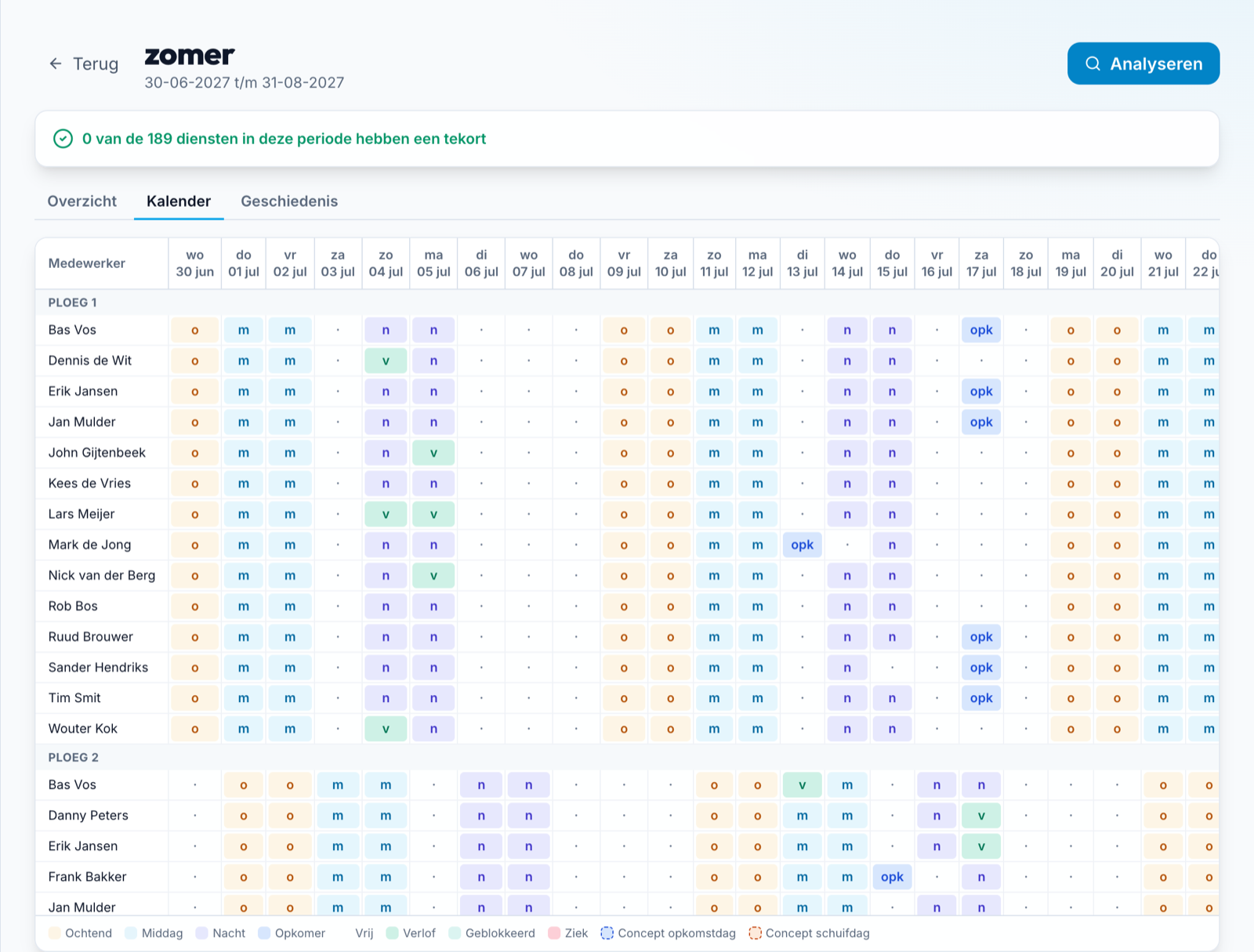The height and width of the screenshot is (952, 1254).
Task: Select Frank Bakker opk cell on 15 jul
Action: click(x=892, y=877)
